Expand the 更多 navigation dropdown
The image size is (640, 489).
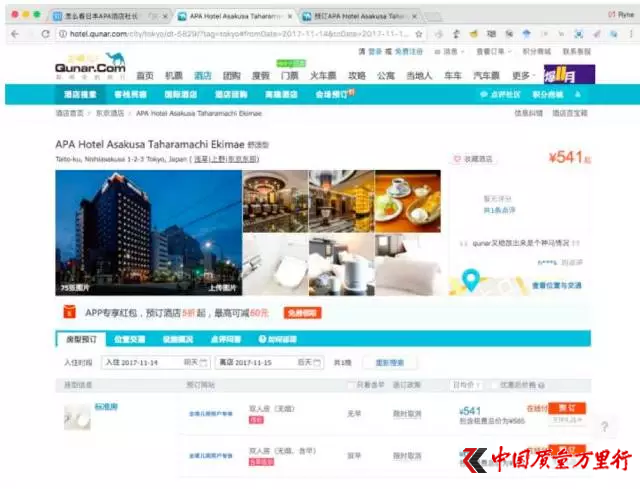pyautogui.click(x=523, y=76)
